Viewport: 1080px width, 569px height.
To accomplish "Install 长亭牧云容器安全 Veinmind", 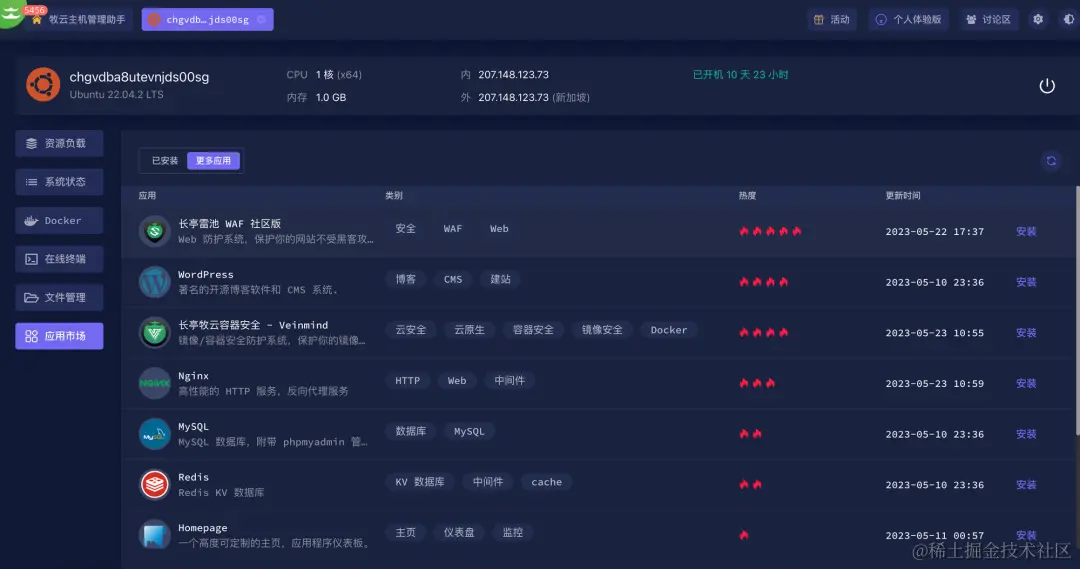I will 1026,333.
